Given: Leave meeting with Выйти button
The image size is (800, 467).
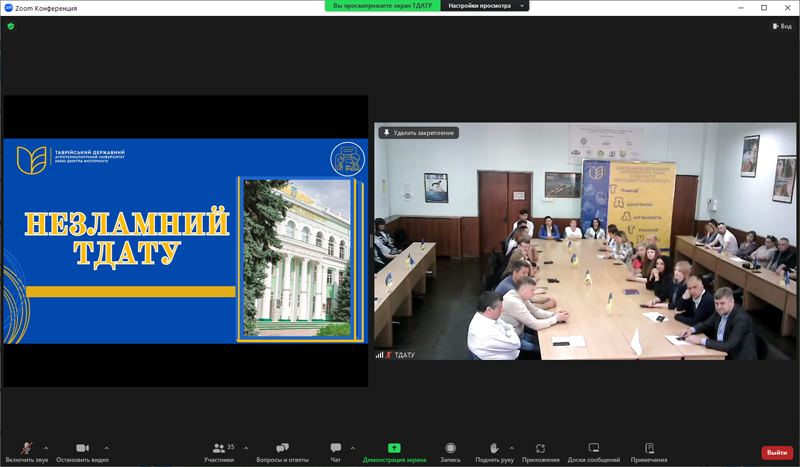Looking at the screenshot, I should coord(777,452).
